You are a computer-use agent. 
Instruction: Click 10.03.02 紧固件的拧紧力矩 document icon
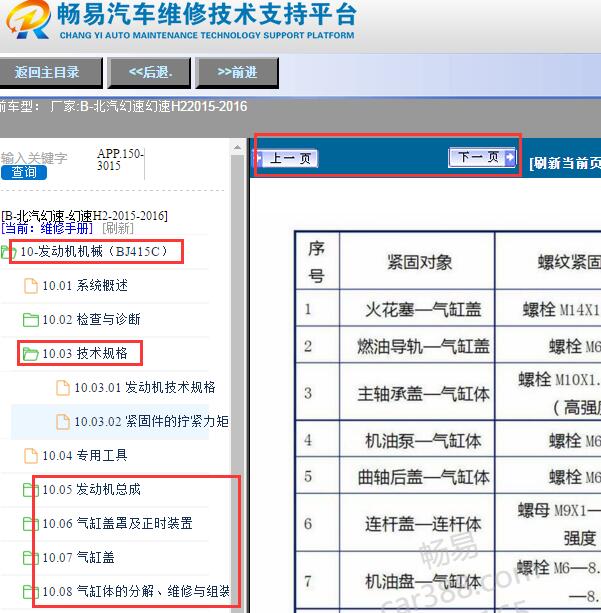(x=63, y=422)
